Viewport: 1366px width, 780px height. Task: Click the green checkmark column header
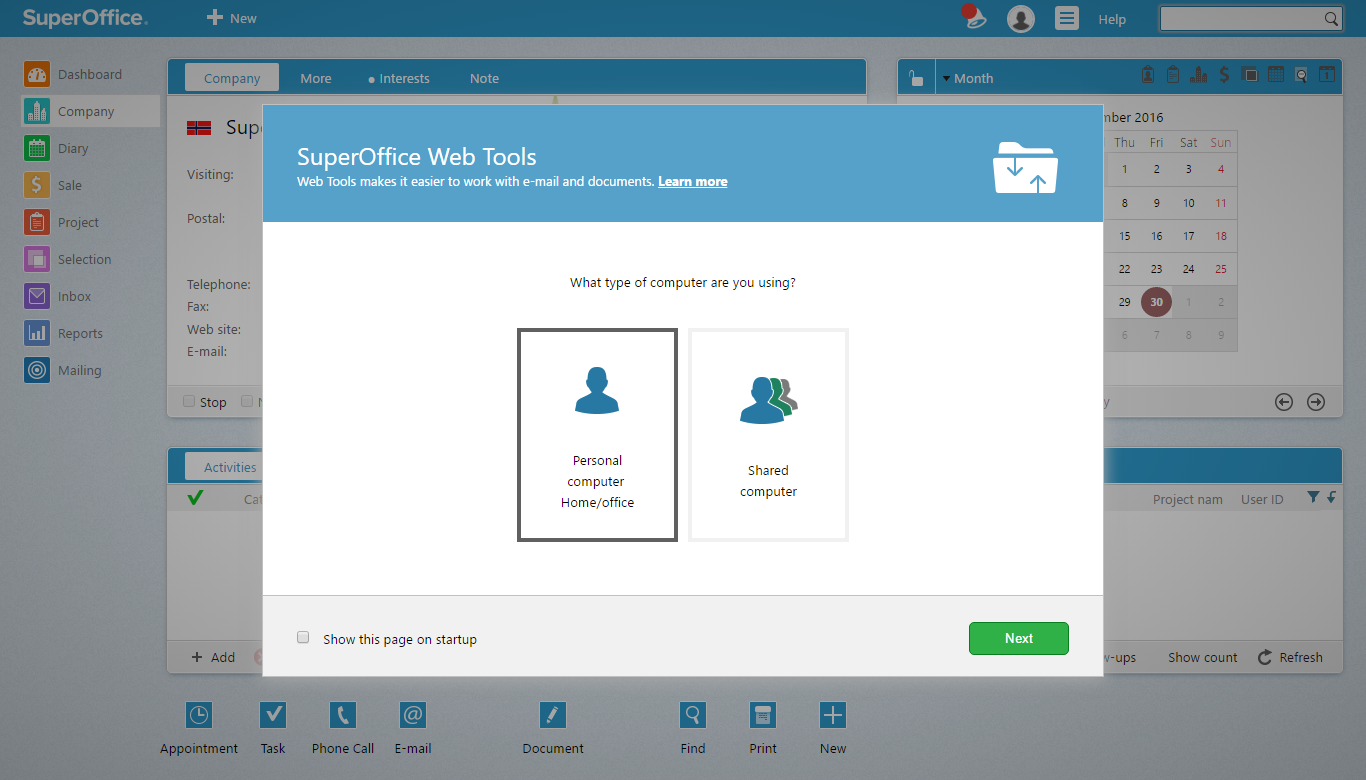[x=195, y=497]
